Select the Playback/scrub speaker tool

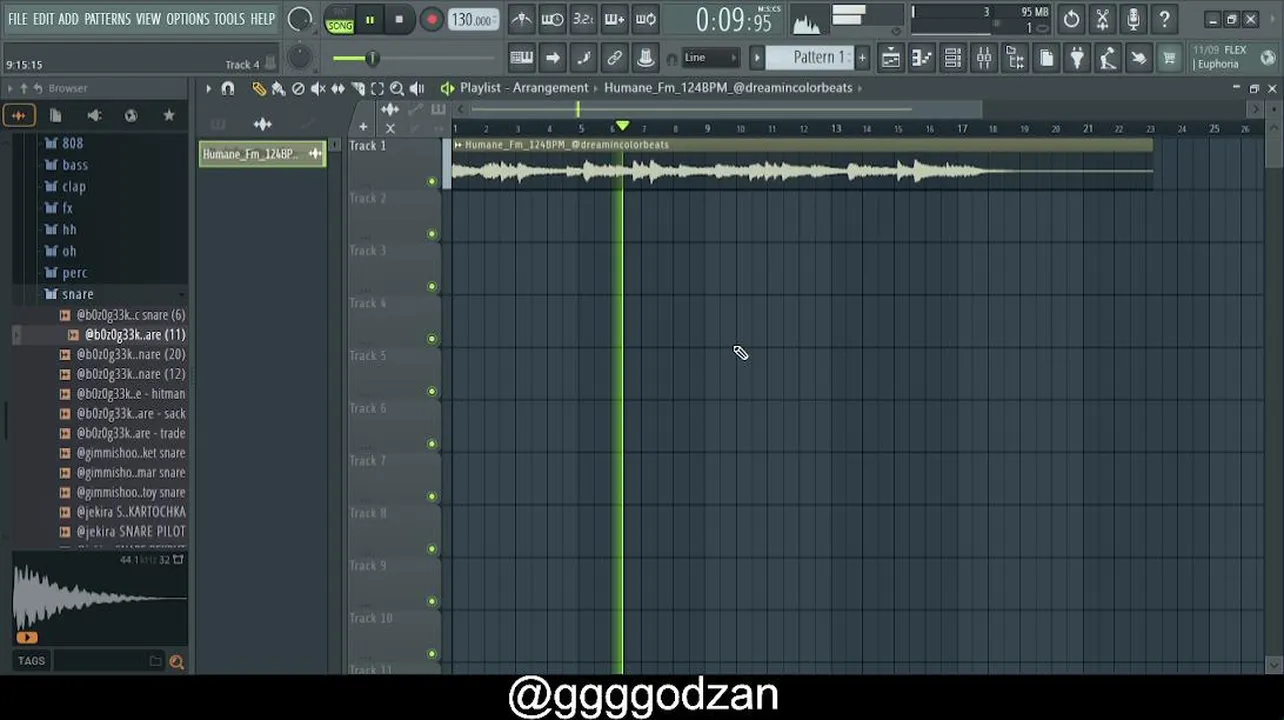coord(417,89)
